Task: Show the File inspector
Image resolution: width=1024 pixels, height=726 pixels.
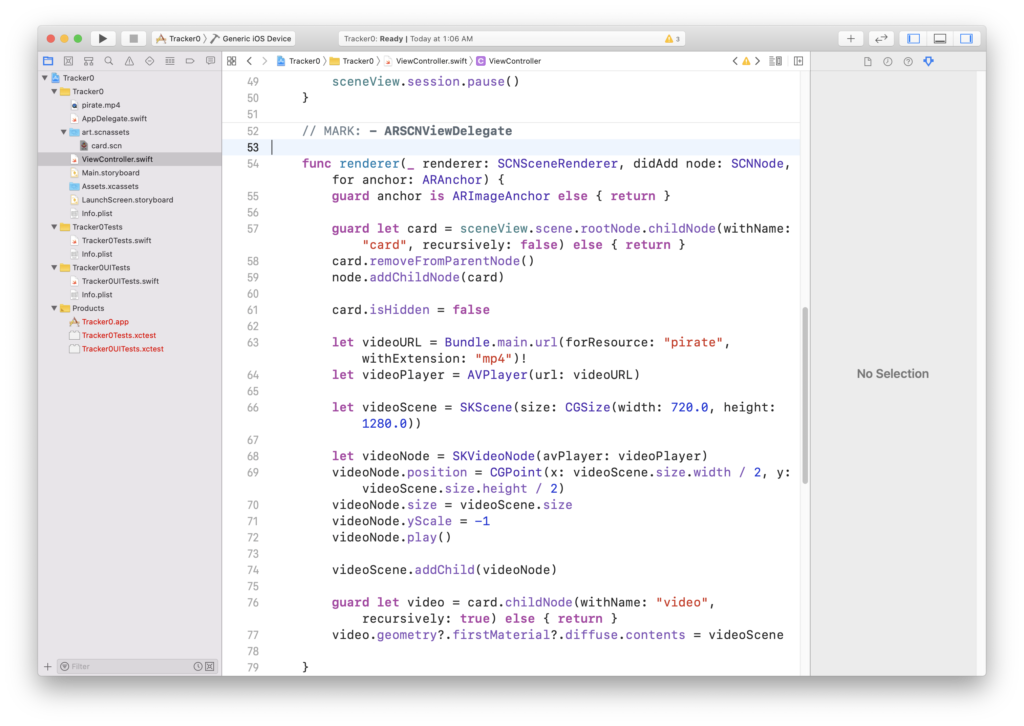Action: tap(867, 61)
